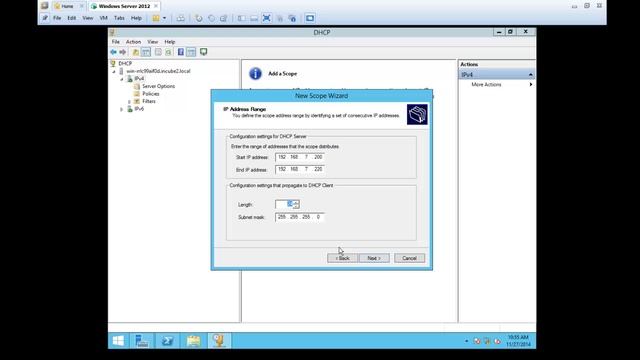Click the End IP address field

pos(300,169)
